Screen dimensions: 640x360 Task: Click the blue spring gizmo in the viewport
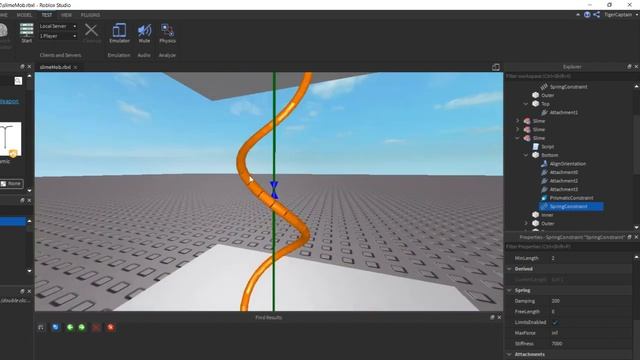click(x=274, y=191)
